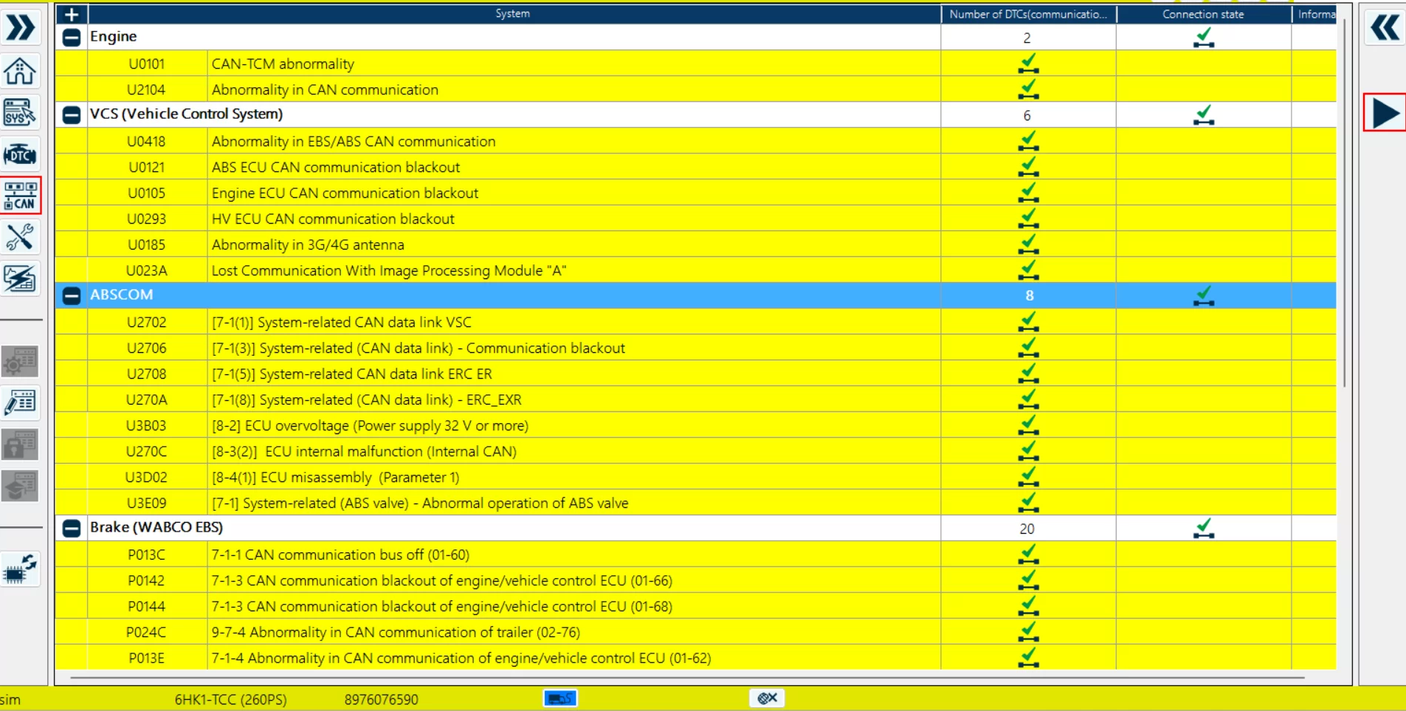Select the CAN communication check icon
This screenshot has width=1406, height=711.
pyautogui.click(x=20, y=196)
